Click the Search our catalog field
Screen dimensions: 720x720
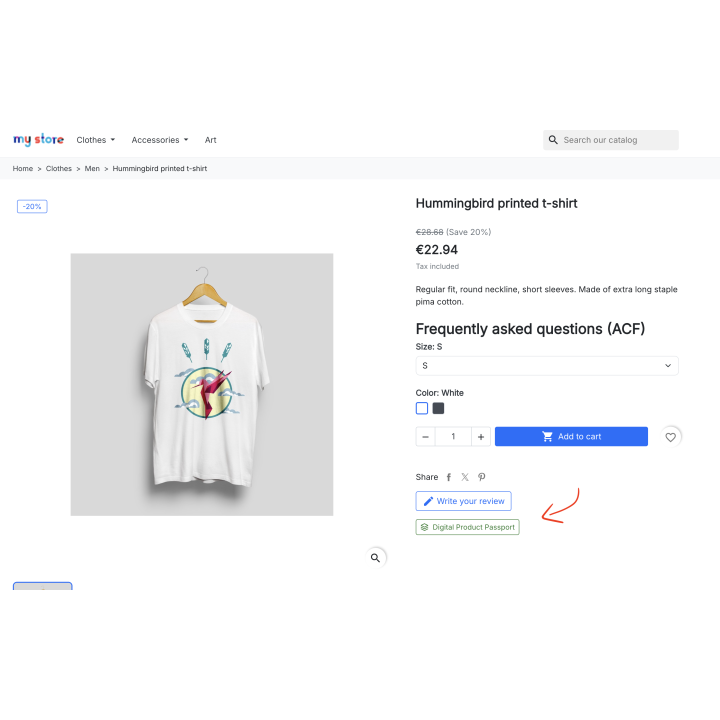(617, 140)
